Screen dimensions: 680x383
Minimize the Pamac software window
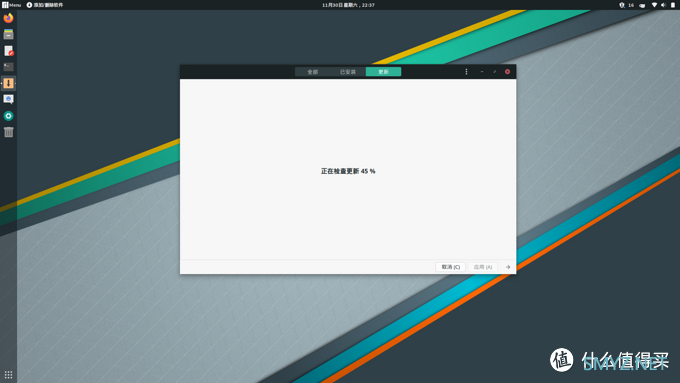pos(482,72)
